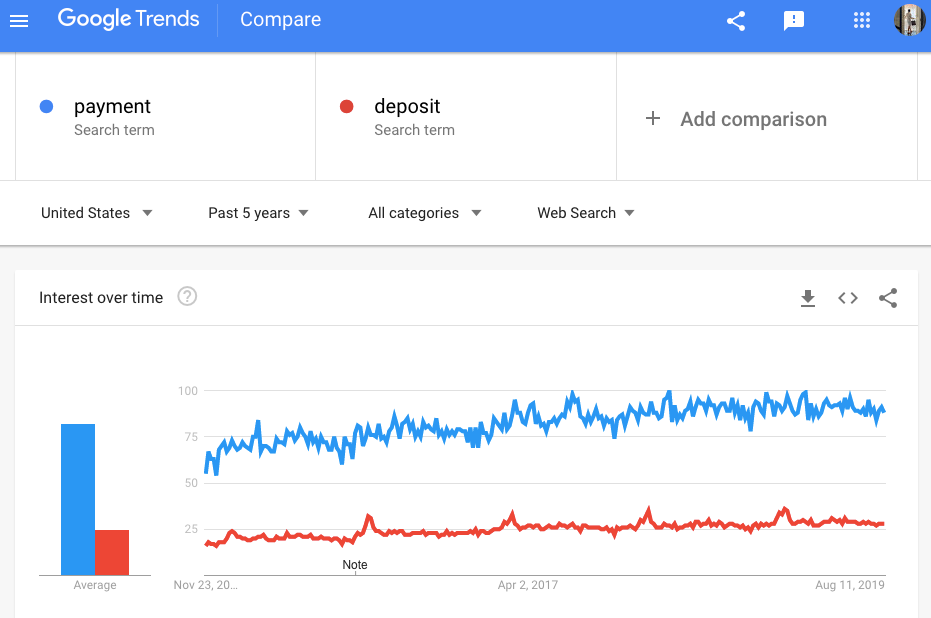
Task: Click the Note marker on the timeline
Action: (355, 565)
